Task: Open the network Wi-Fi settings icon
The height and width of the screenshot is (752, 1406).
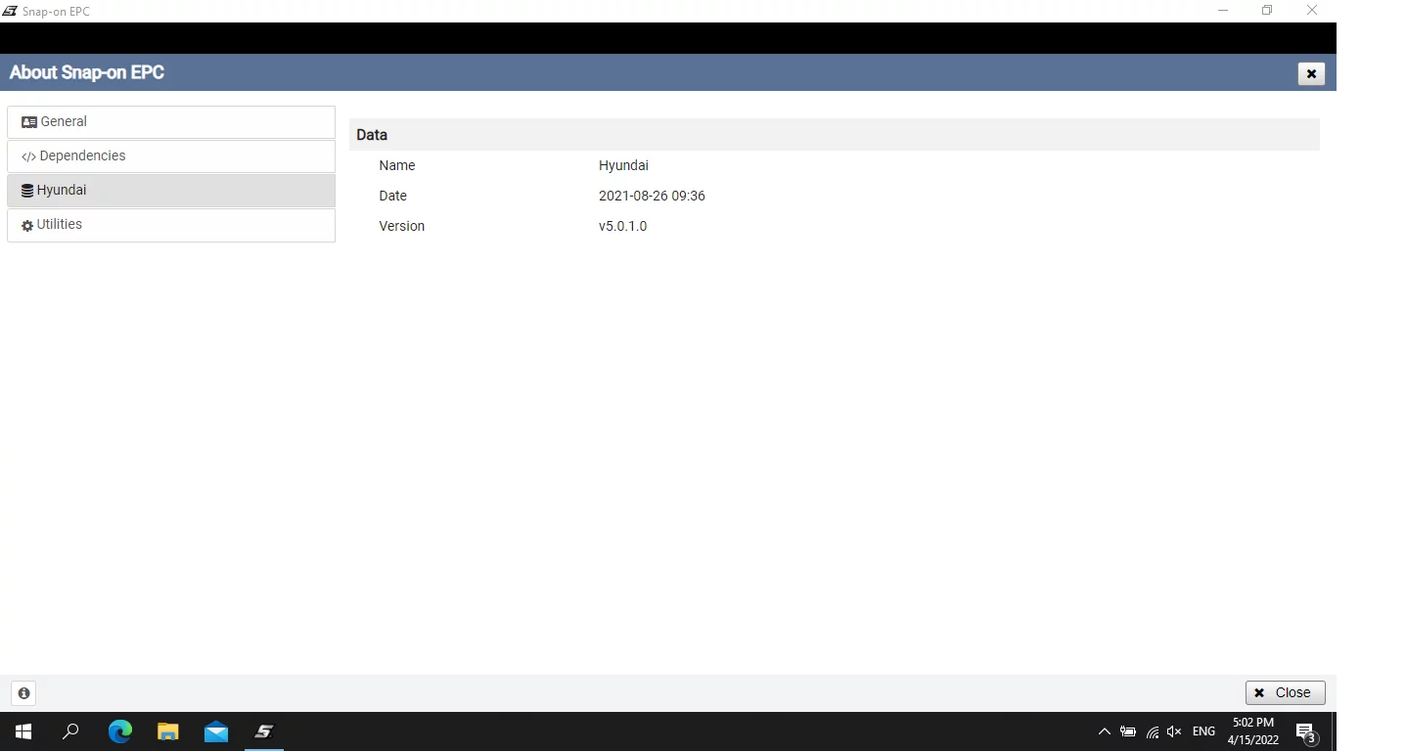Action: [x=1152, y=732]
